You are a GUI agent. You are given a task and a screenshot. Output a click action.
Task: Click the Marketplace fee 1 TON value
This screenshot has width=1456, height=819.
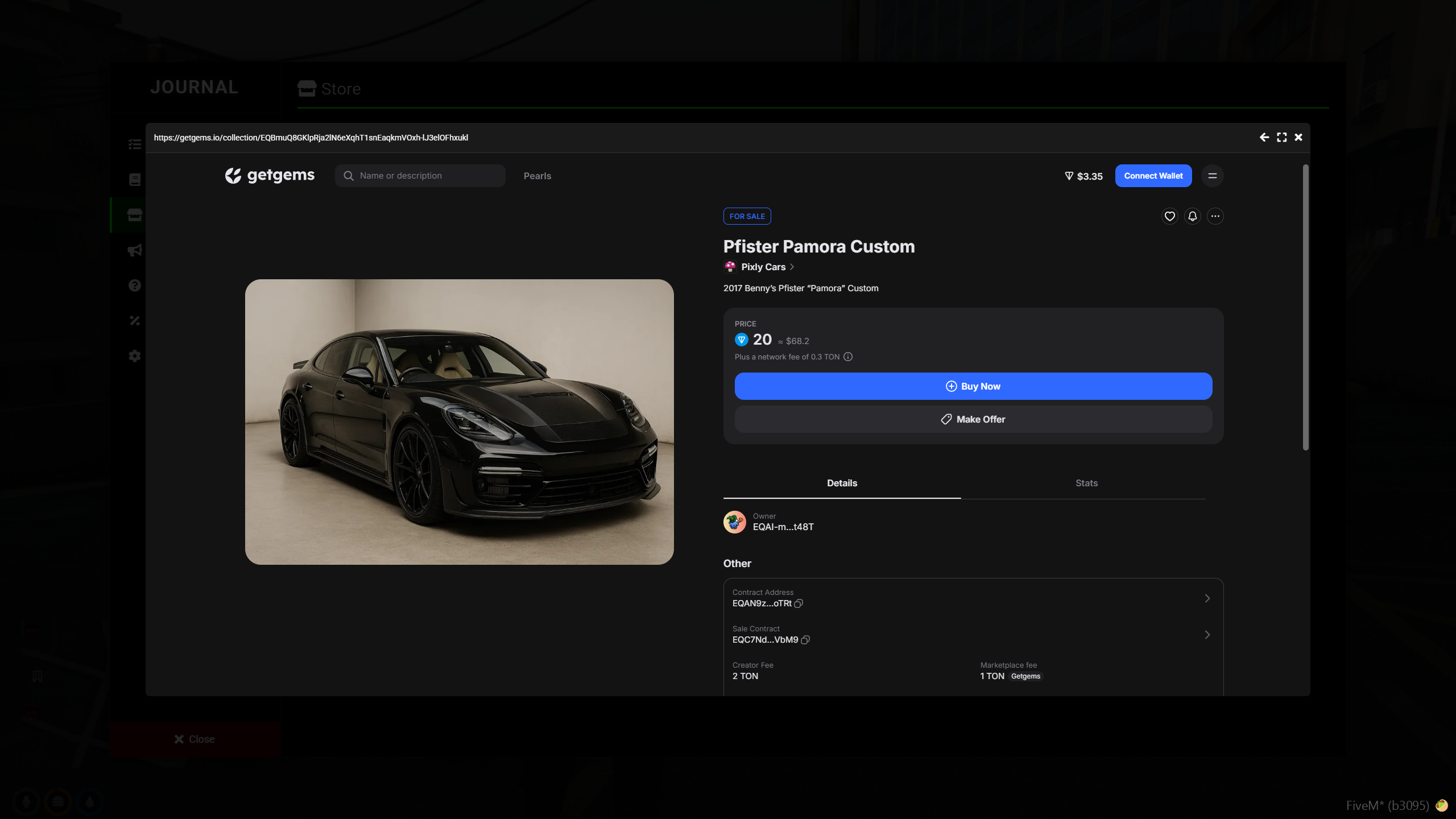click(x=992, y=676)
